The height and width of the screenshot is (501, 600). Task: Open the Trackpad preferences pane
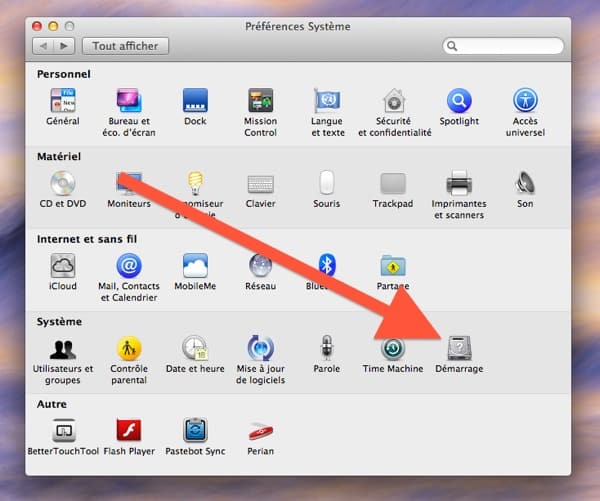click(393, 183)
